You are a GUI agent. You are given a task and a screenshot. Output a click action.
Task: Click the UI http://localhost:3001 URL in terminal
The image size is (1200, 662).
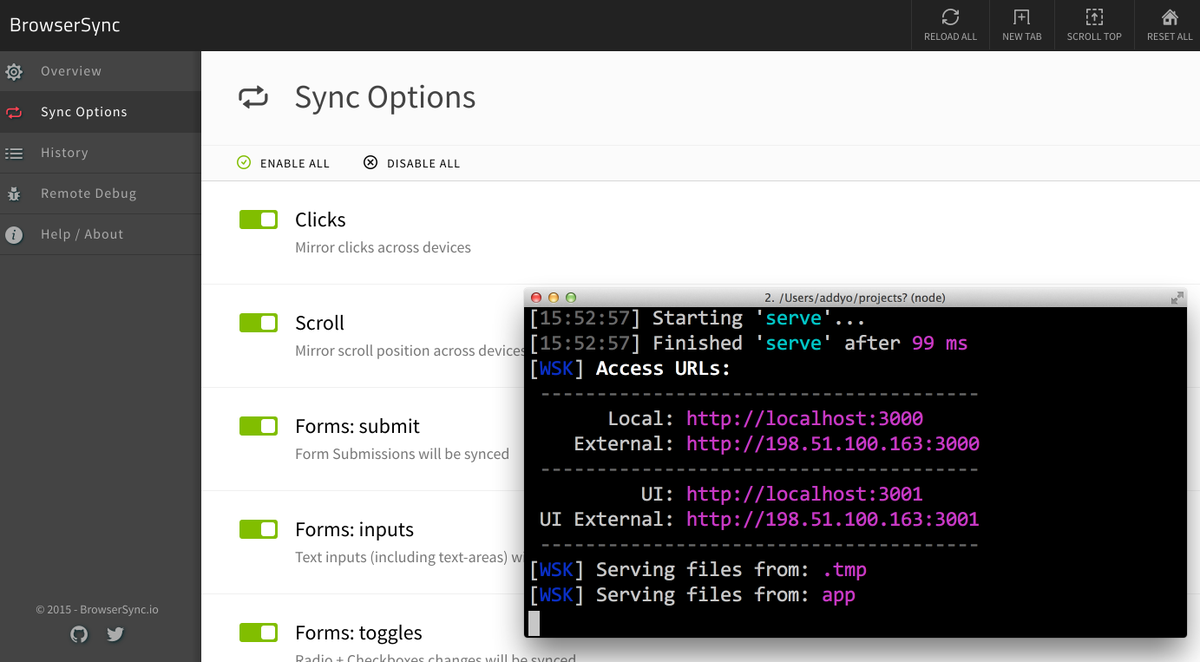coord(804,494)
